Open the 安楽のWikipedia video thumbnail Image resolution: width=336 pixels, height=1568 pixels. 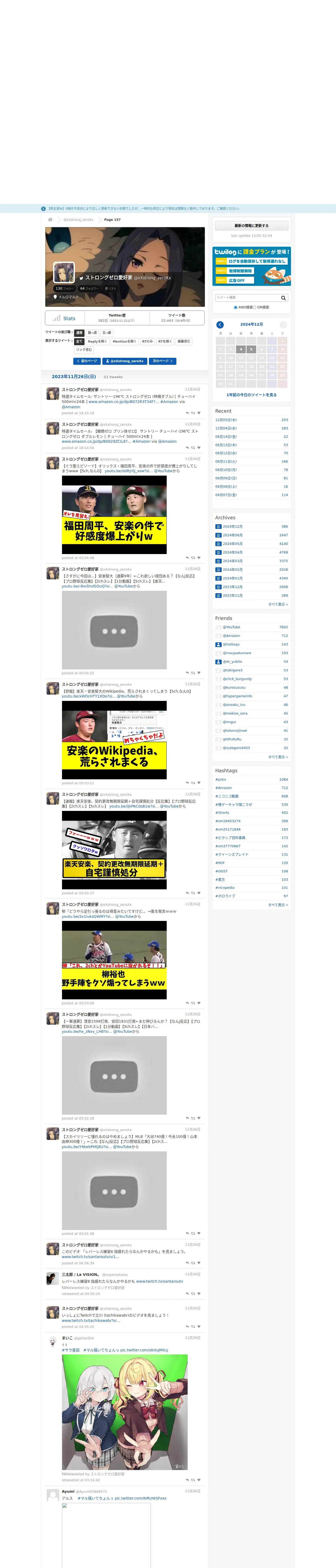pyautogui.click(x=114, y=740)
